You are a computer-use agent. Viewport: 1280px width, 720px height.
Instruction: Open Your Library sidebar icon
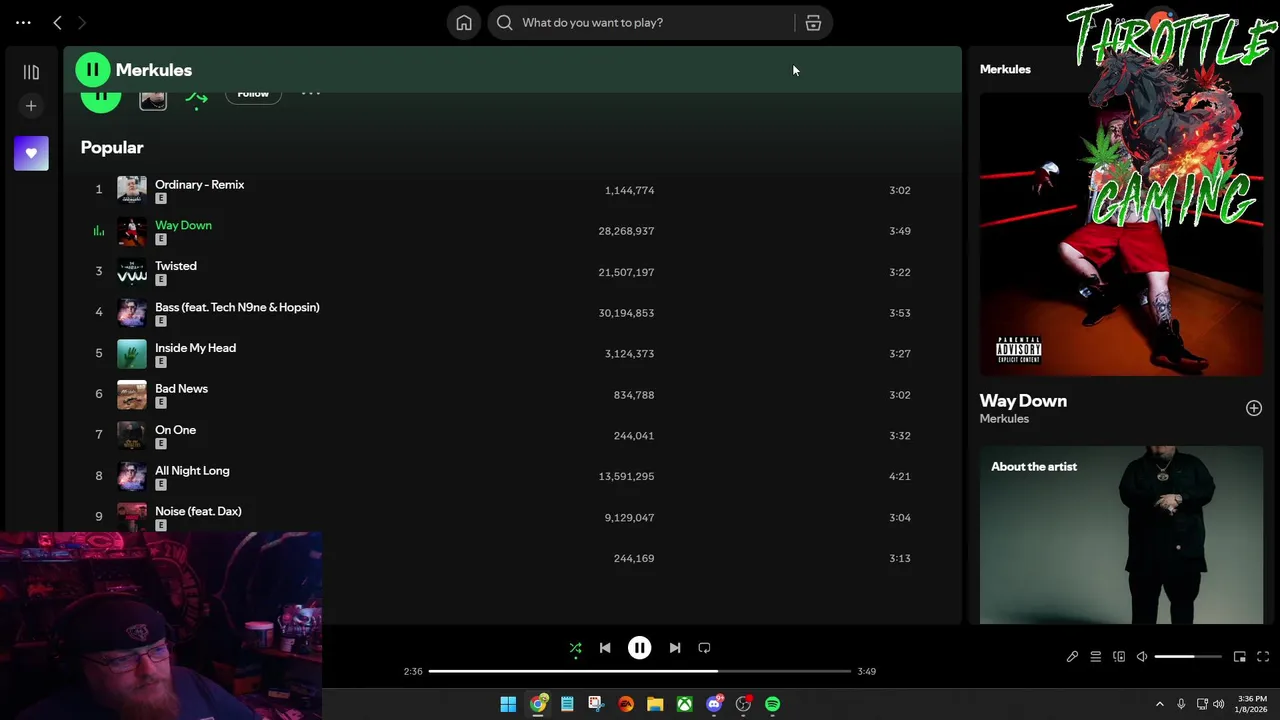(x=31, y=72)
